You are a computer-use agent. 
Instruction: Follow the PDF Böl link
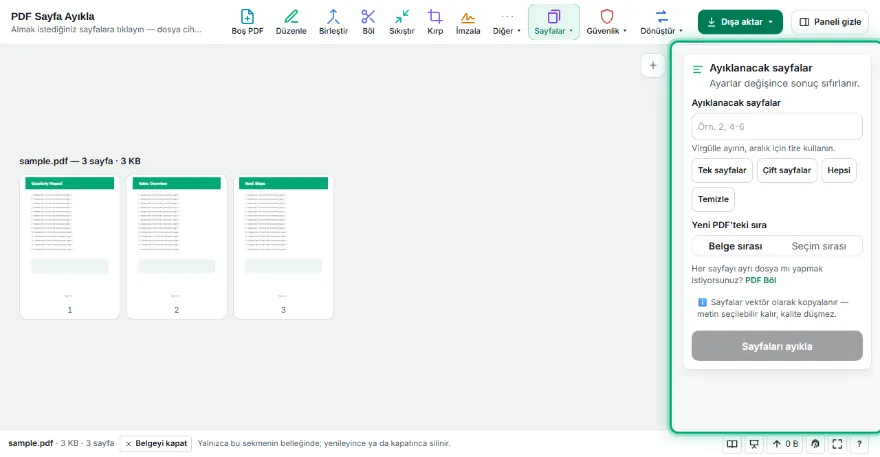click(x=760, y=280)
